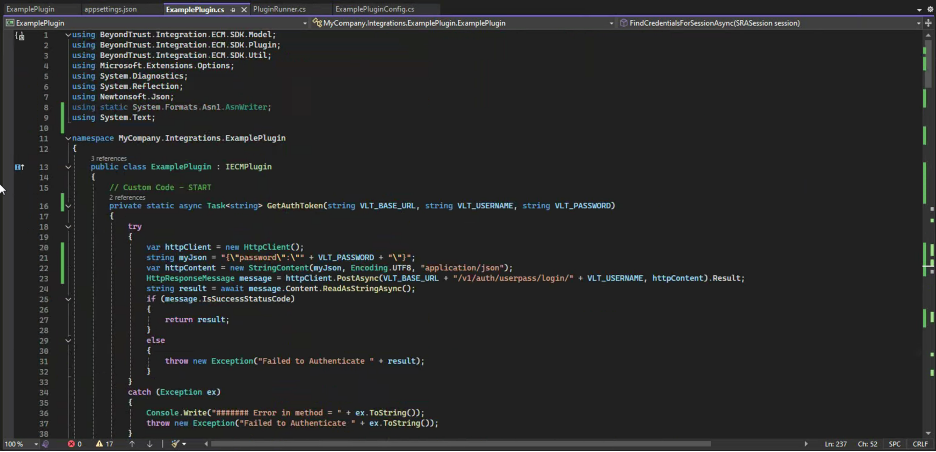This screenshot has width=936, height=452.
Task: Go to previous issue with up arrow
Action: (132, 444)
